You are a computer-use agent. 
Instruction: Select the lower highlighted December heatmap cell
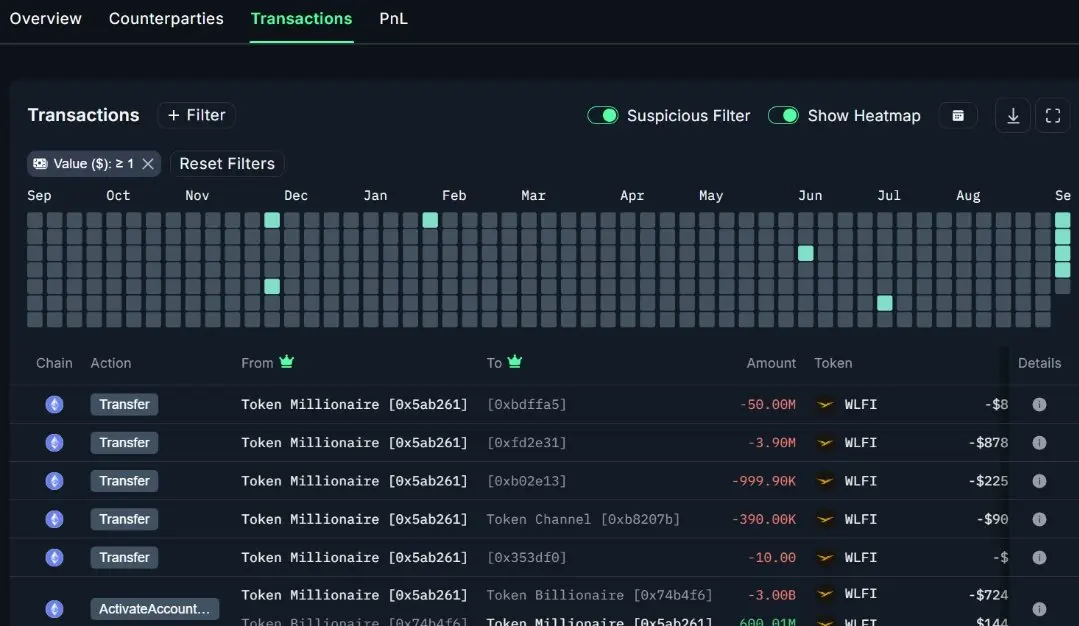point(272,286)
